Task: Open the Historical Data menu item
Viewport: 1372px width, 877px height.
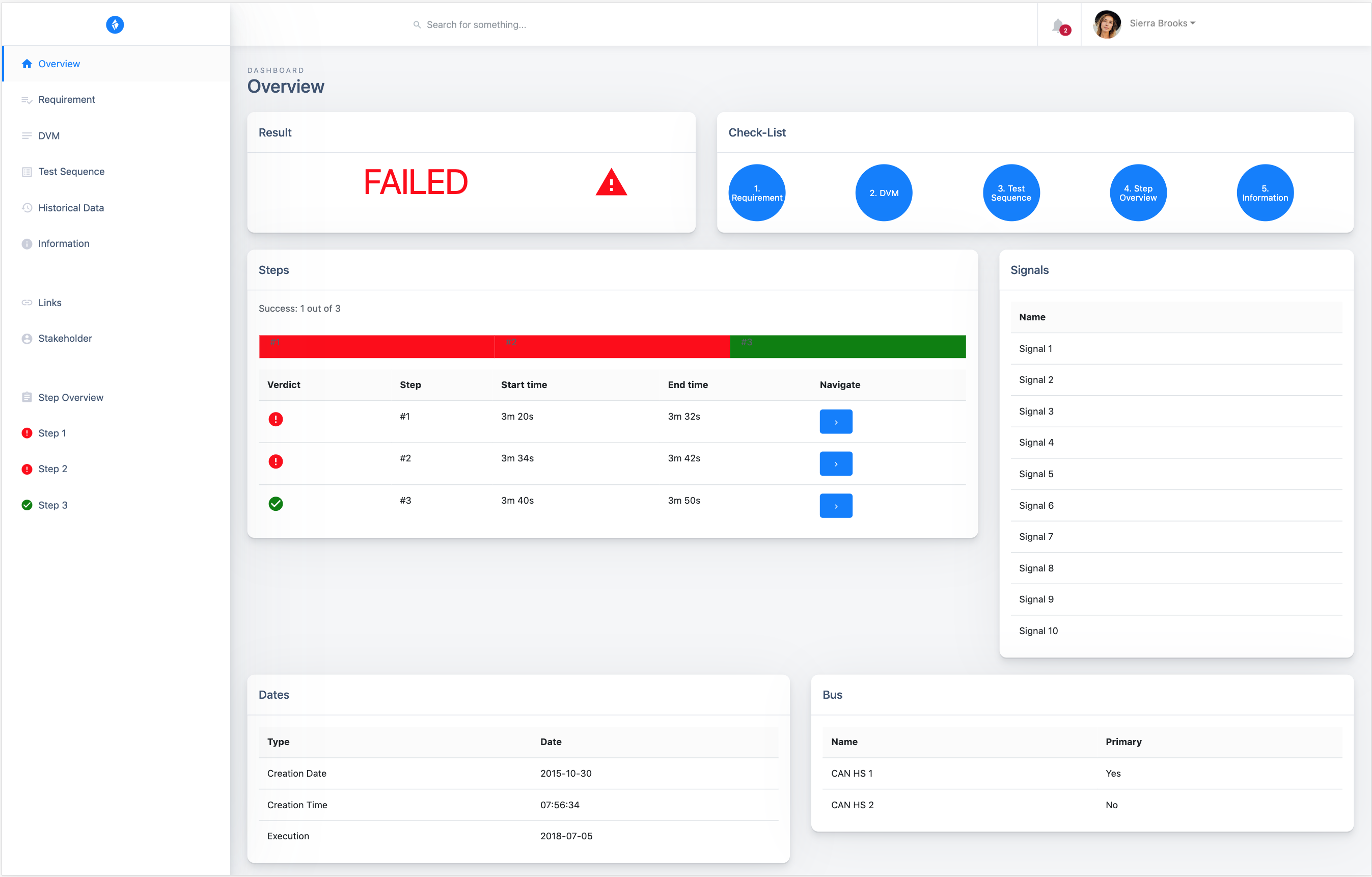Action: (116, 208)
